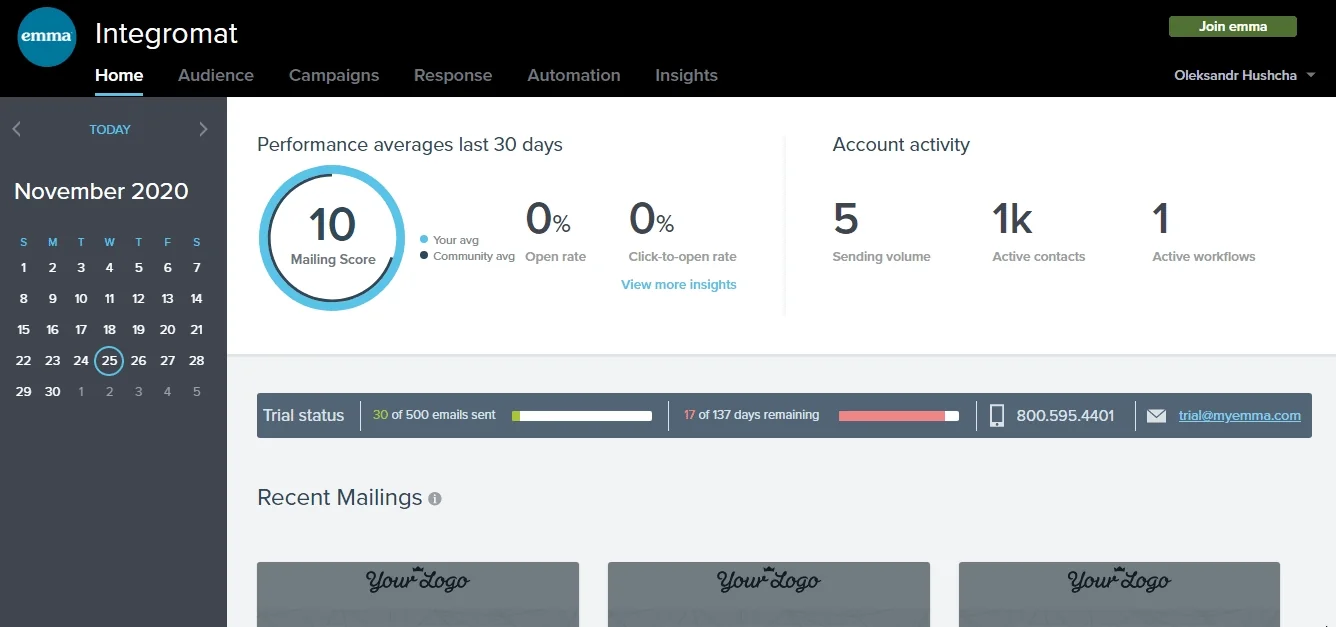Screen dimensions: 1336x627
Task: Click 'Performance averages last 30 days' heading
Action: point(410,145)
